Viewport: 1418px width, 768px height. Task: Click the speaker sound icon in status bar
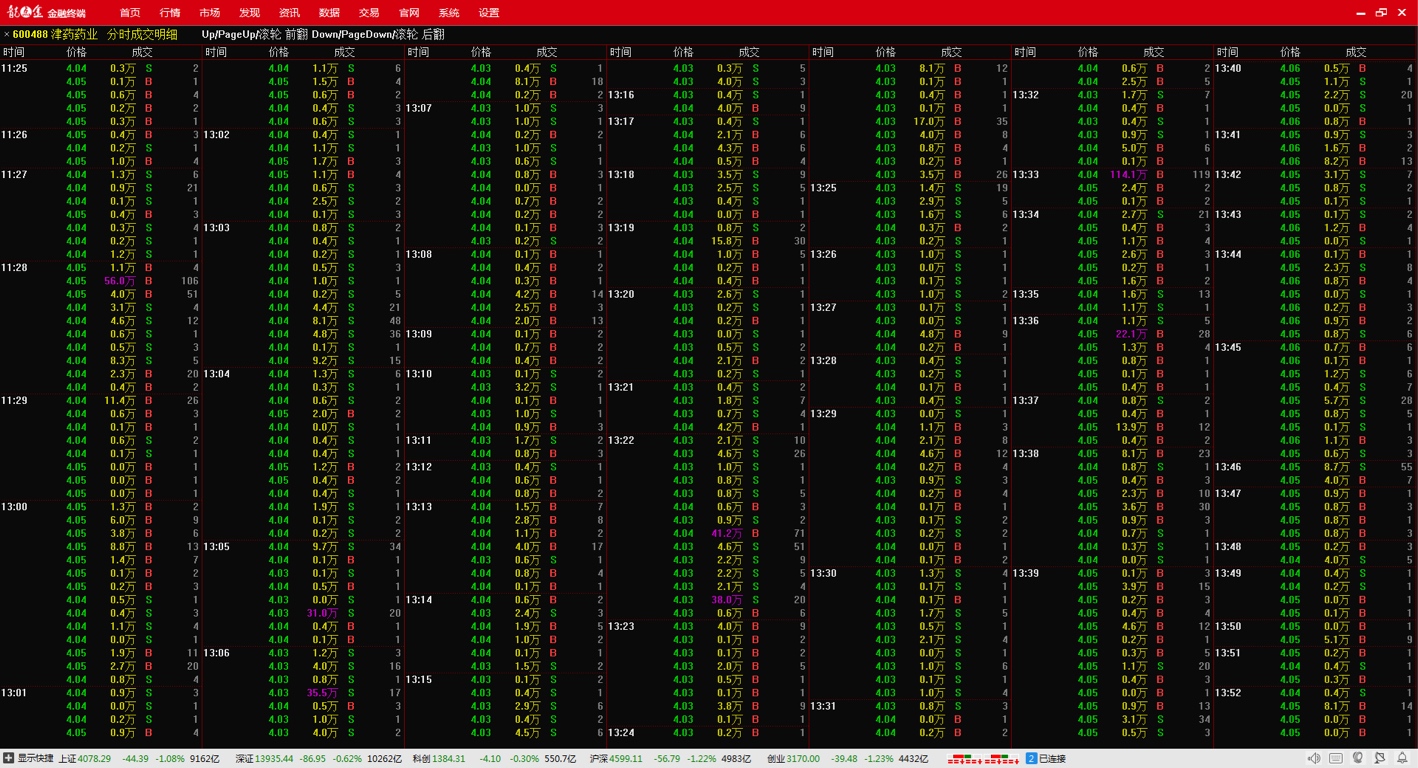coord(1314,759)
